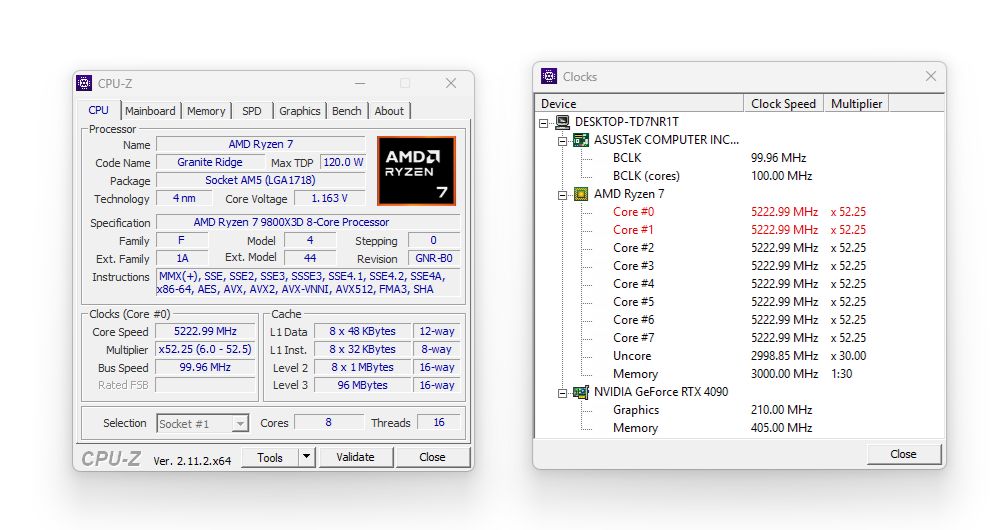This screenshot has width=1000, height=530.
Task: Click the Core Voltage 1.163 V field
Action: click(x=329, y=198)
